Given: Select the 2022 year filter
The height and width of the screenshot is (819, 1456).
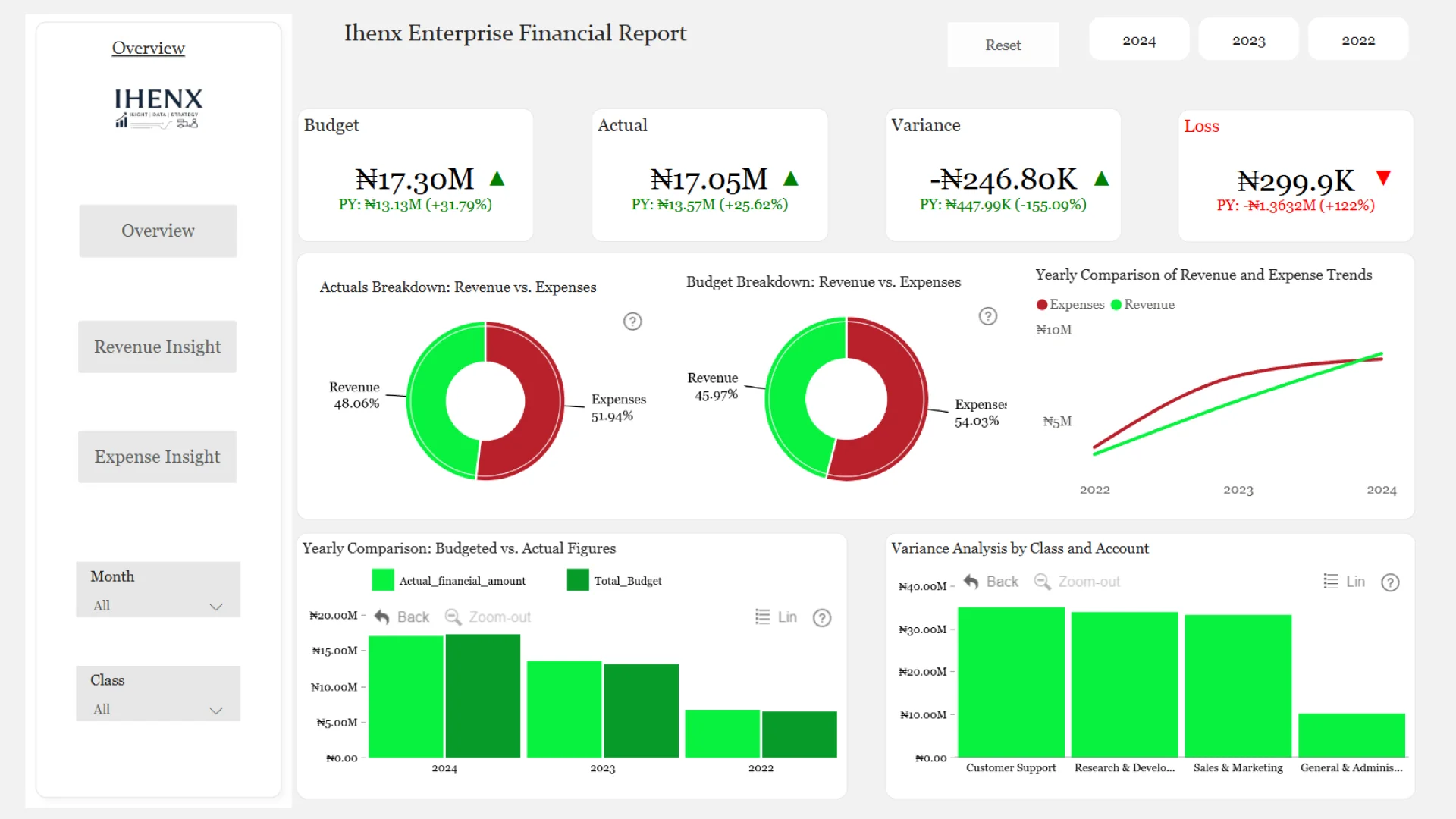Looking at the screenshot, I should [x=1357, y=40].
